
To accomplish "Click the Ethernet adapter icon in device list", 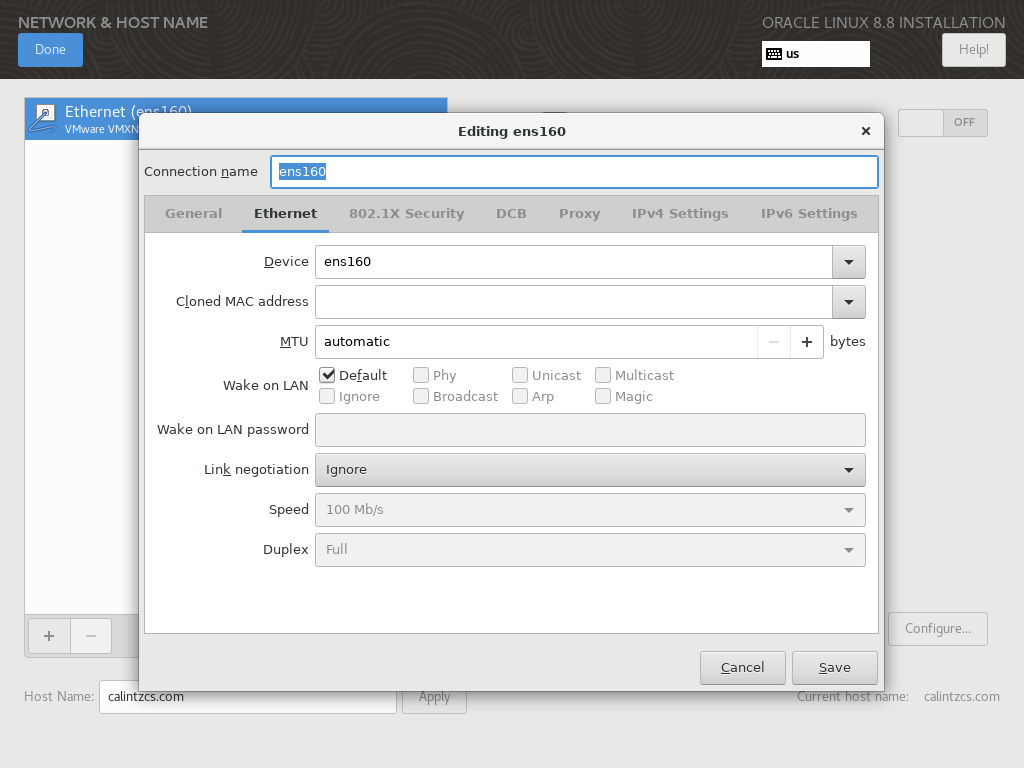I will pos(44,119).
